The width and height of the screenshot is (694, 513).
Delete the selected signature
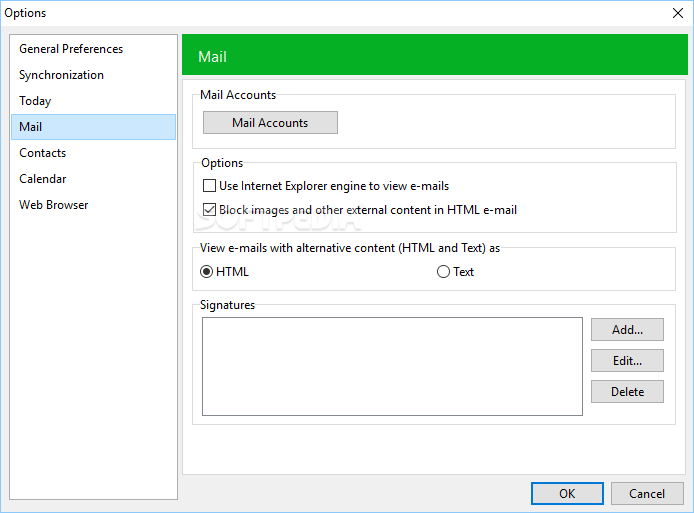coord(627,392)
